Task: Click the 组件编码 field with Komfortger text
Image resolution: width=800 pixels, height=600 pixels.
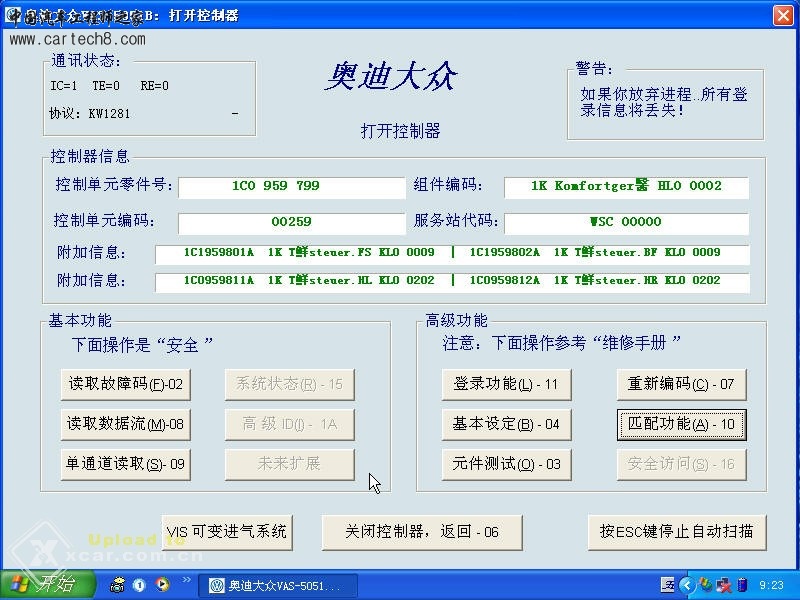Action: click(x=626, y=186)
